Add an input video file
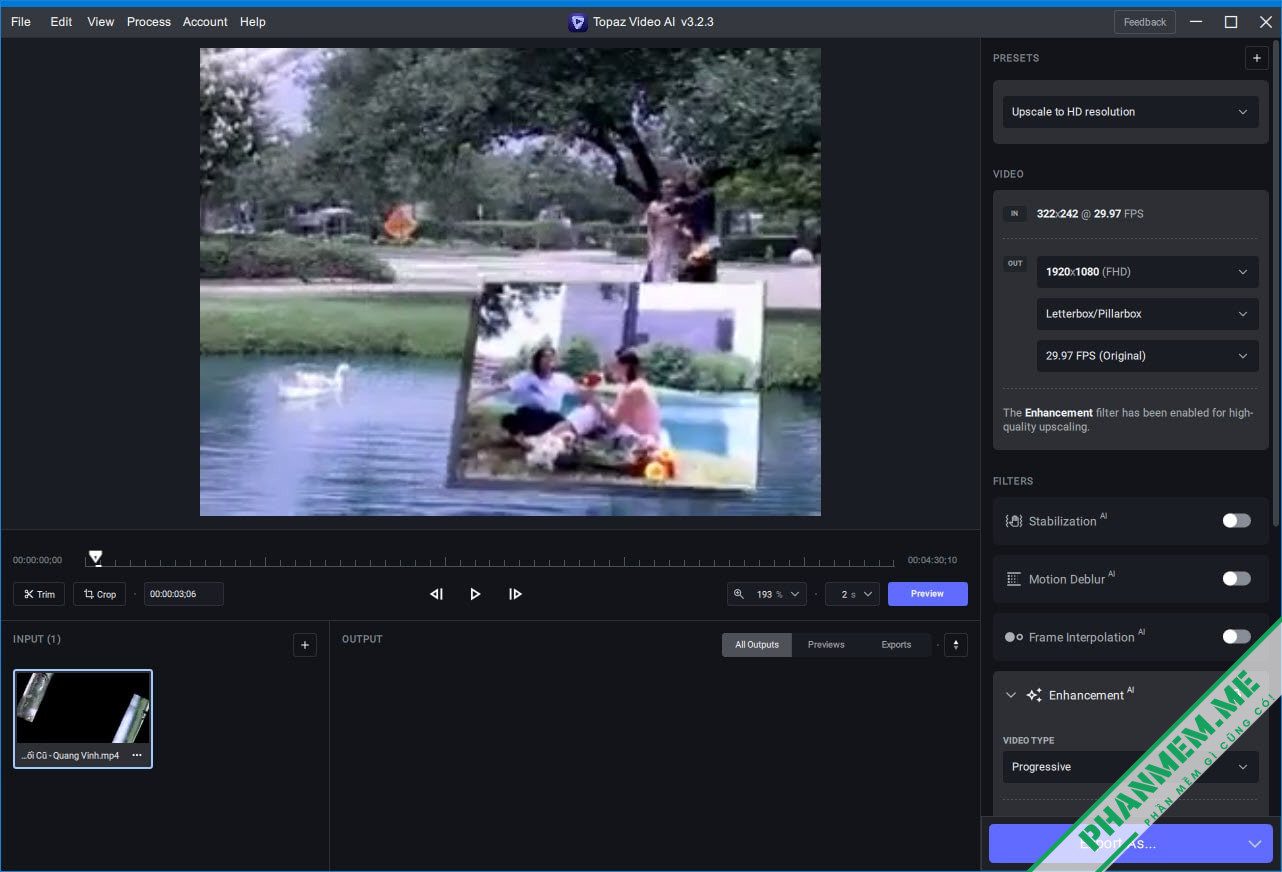1282x872 pixels. coord(305,645)
